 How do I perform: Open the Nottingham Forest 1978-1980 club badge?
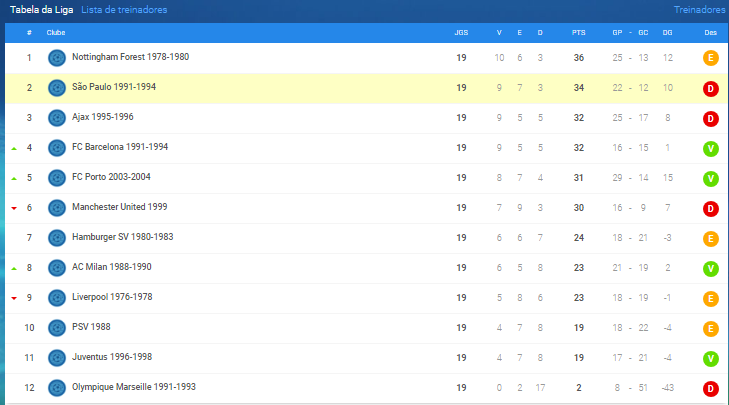coord(57,58)
